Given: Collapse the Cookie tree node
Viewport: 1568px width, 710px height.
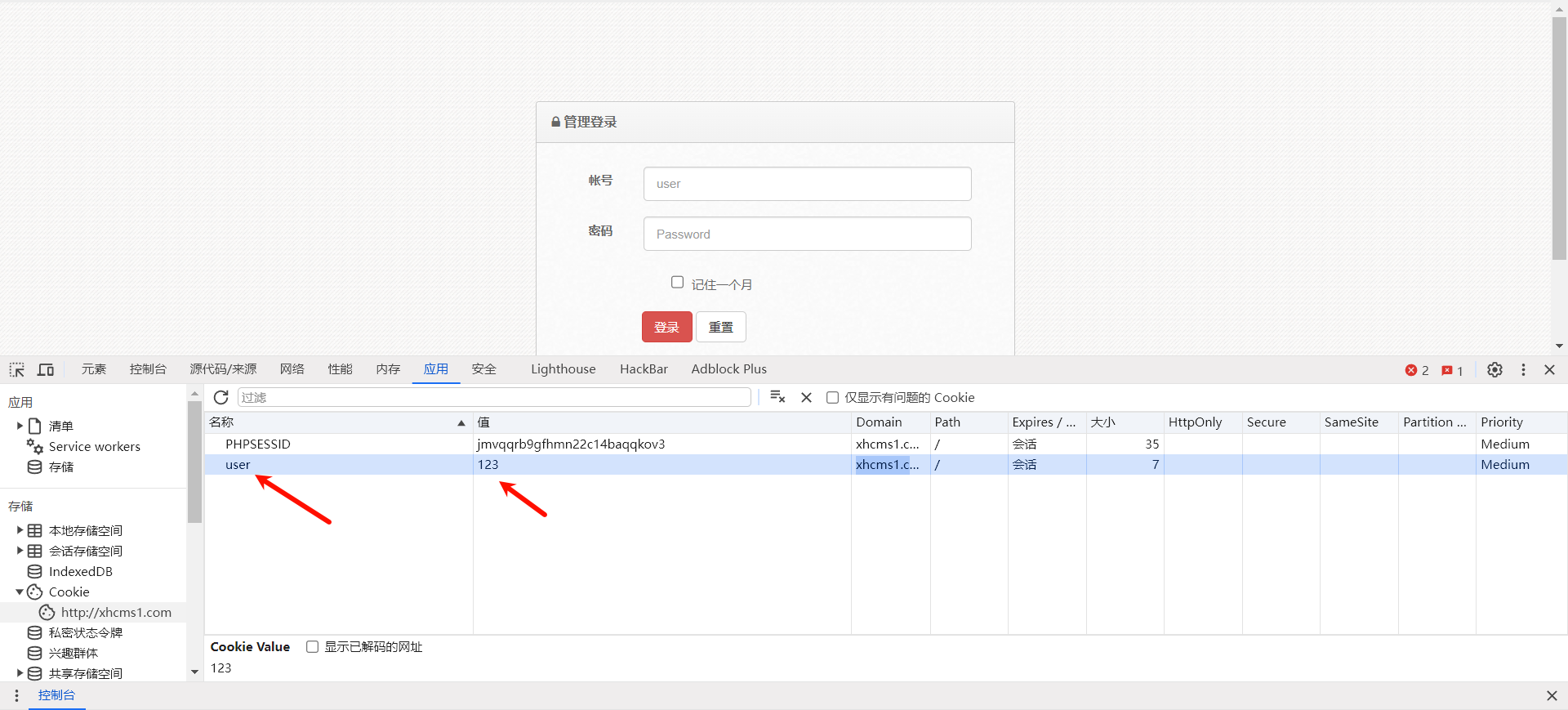Looking at the screenshot, I should (20, 592).
